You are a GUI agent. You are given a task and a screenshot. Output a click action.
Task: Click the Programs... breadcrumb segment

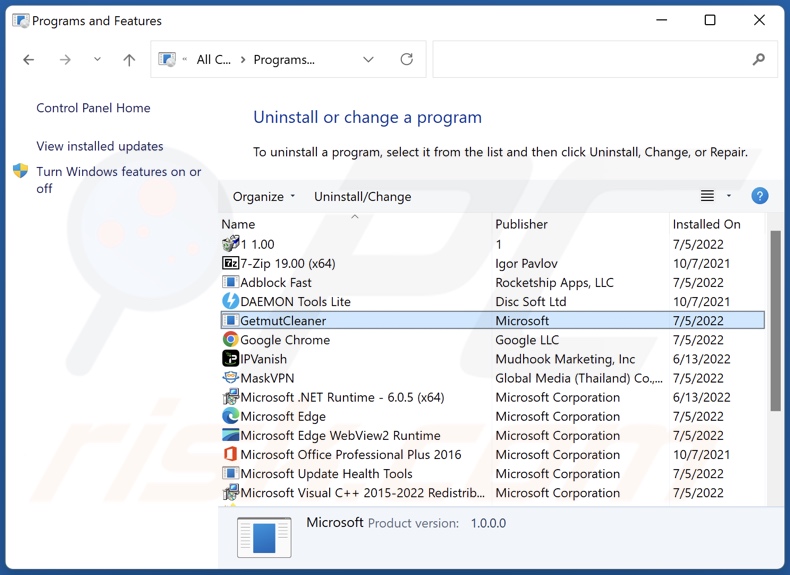coord(284,59)
